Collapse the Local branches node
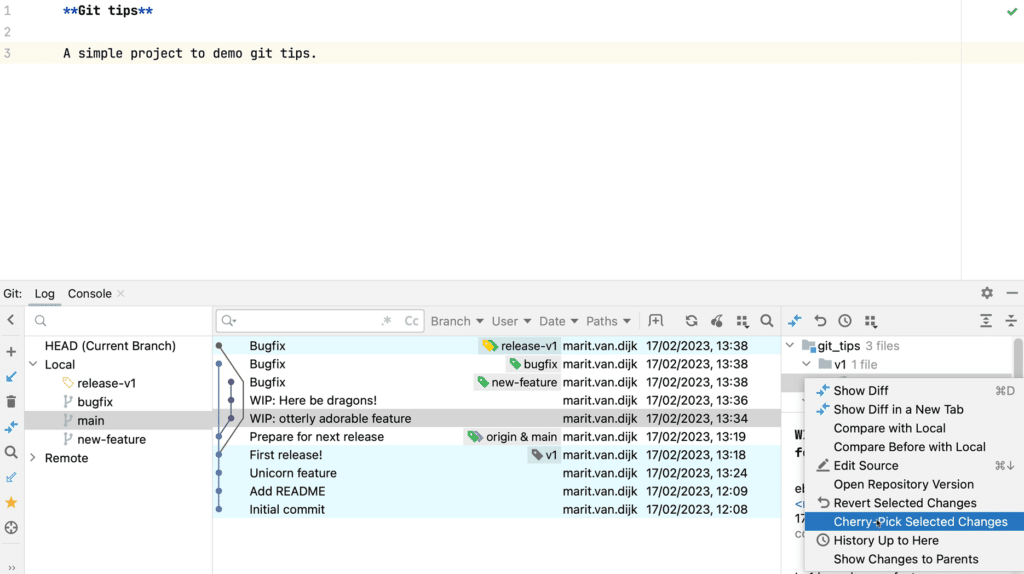The image size is (1024, 574). (33, 364)
